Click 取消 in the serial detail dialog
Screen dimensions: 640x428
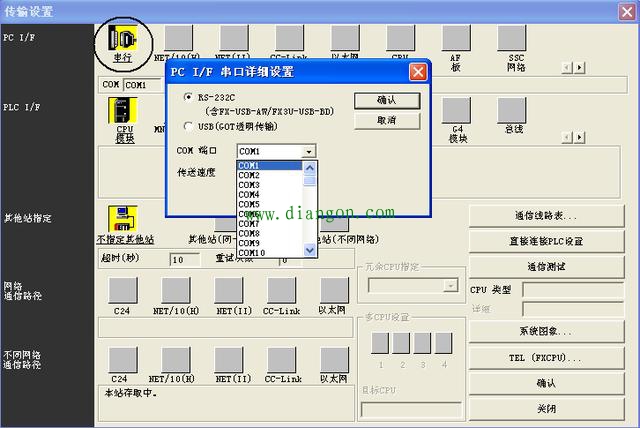click(387, 121)
